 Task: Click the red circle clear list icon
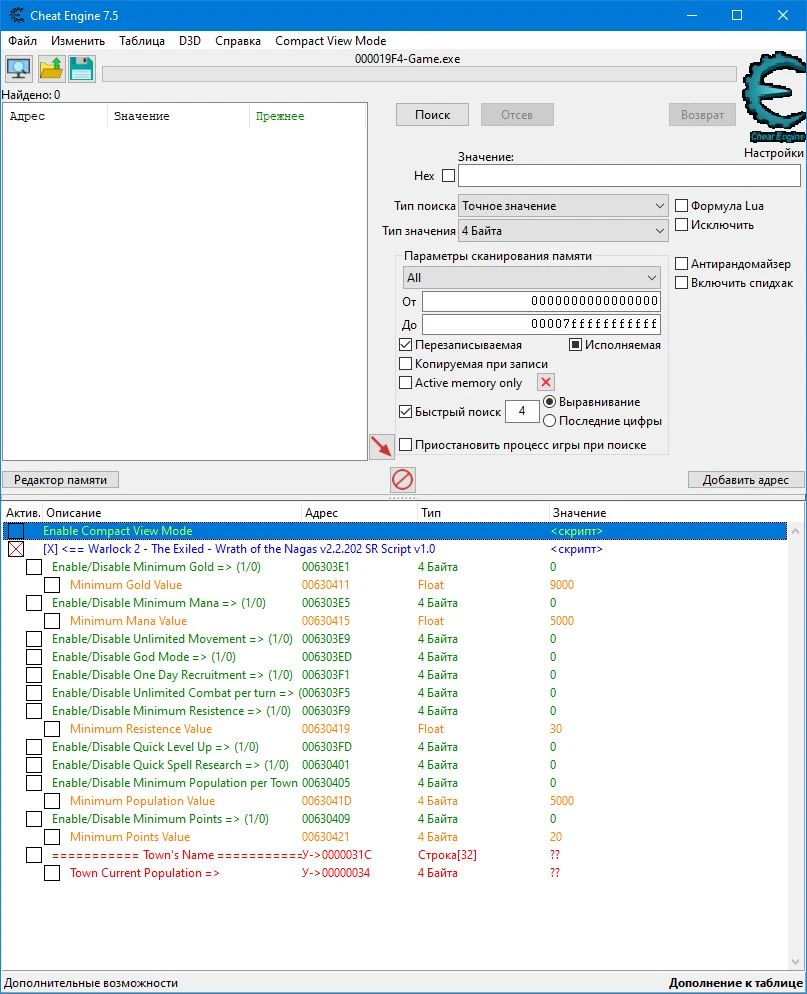(x=403, y=479)
